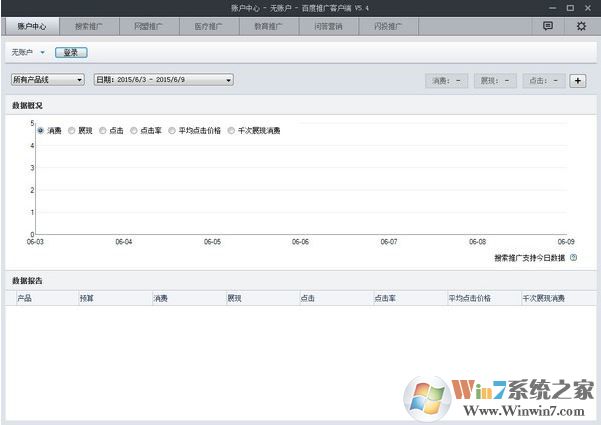Open the message feedback icon
The image size is (601, 425).
click(x=548, y=26)
